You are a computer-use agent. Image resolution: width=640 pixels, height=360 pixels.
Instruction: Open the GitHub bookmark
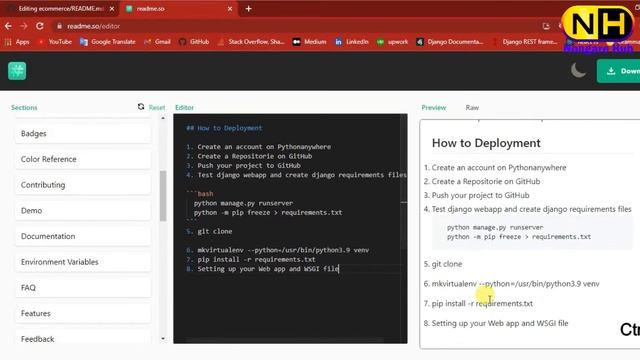coord(194,42)
